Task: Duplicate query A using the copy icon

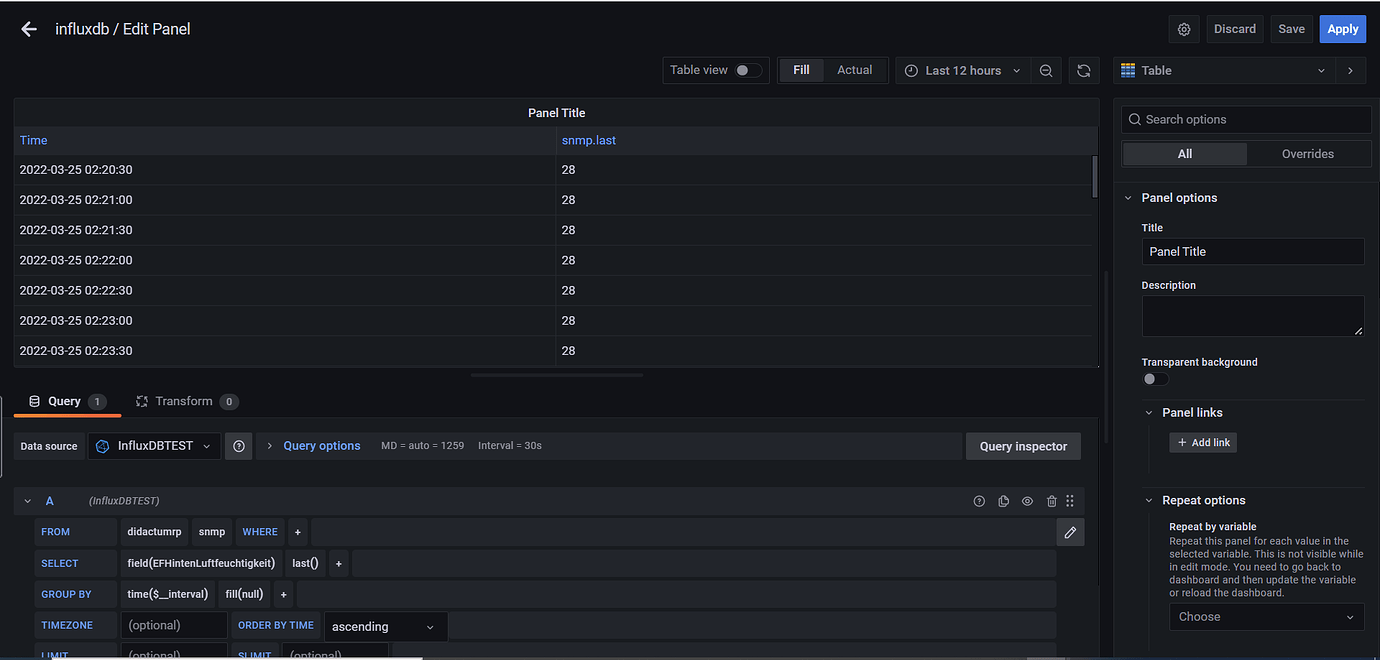Action: point(1003,500)
